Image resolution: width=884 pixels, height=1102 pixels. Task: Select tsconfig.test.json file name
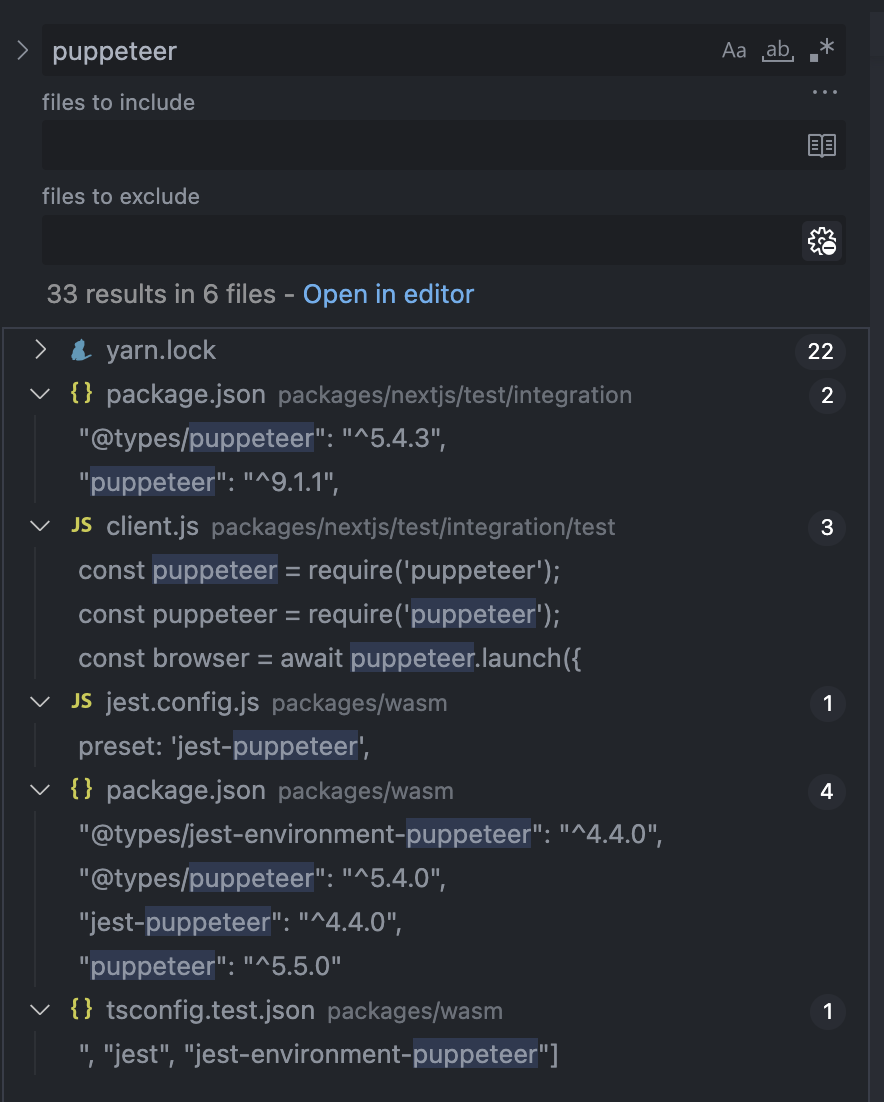pyautogui.click(x=210, y=1010)
